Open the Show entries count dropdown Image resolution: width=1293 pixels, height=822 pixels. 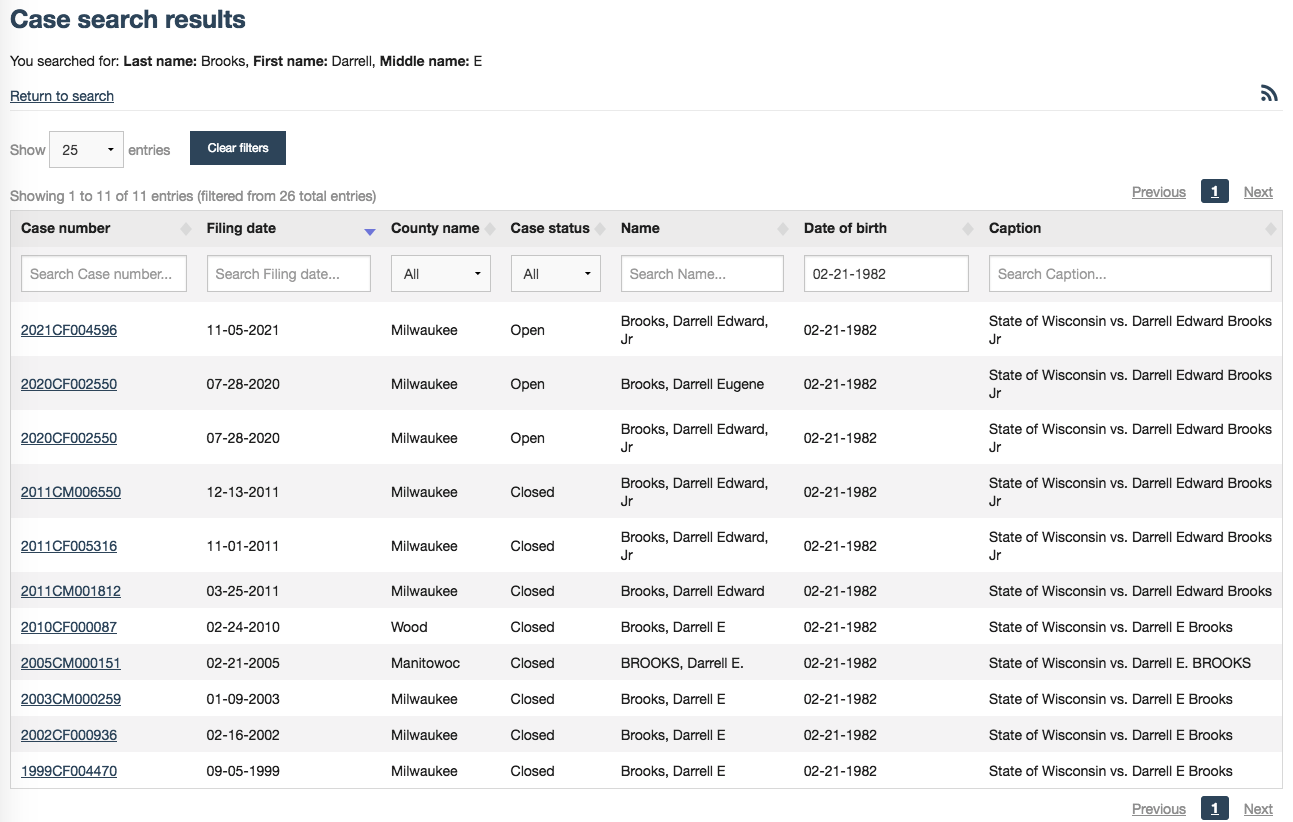87,150
